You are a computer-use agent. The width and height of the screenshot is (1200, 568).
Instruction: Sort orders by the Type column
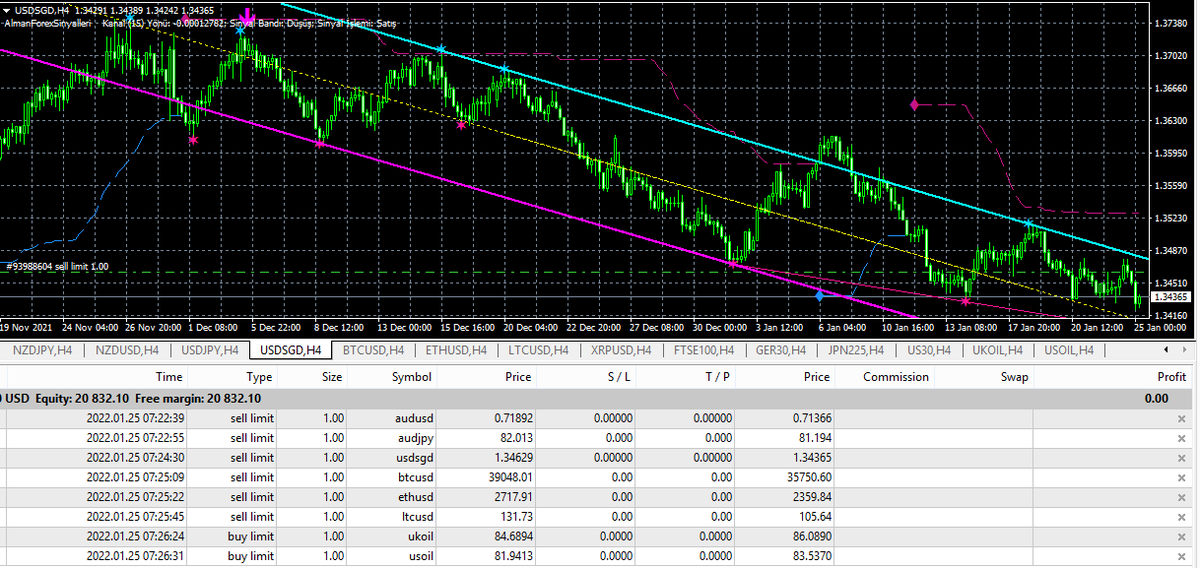(x=260, y=377)
